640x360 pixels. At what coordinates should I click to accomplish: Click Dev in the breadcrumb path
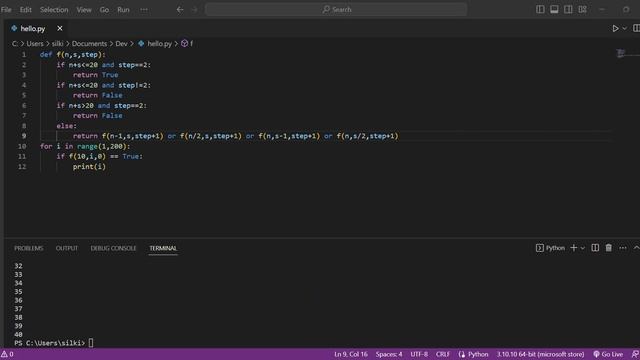pos(121,44)
